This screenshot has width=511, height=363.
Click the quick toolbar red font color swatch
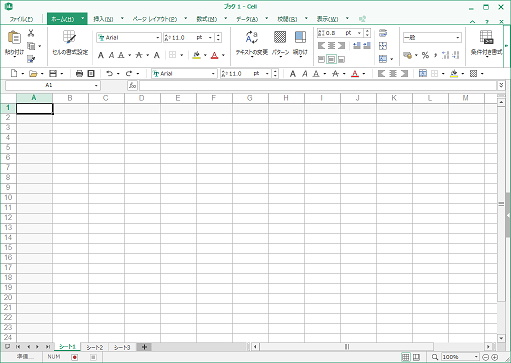tap(355, 74)
